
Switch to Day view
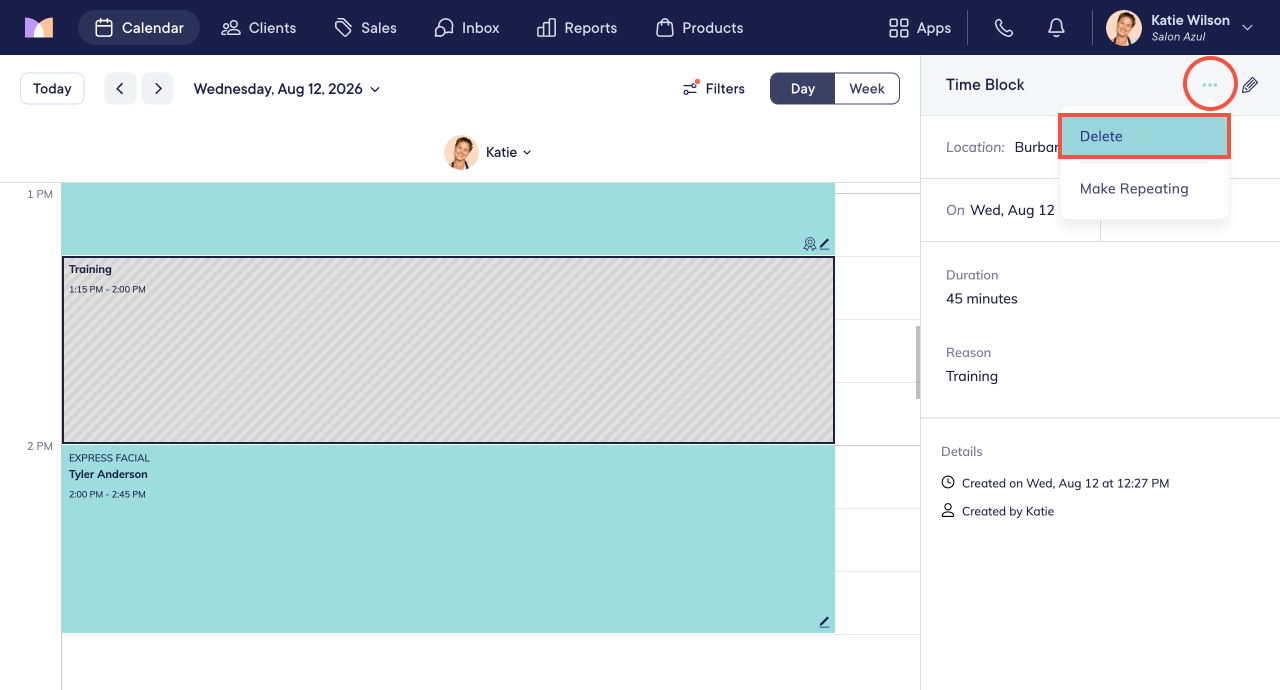(802, 88)
